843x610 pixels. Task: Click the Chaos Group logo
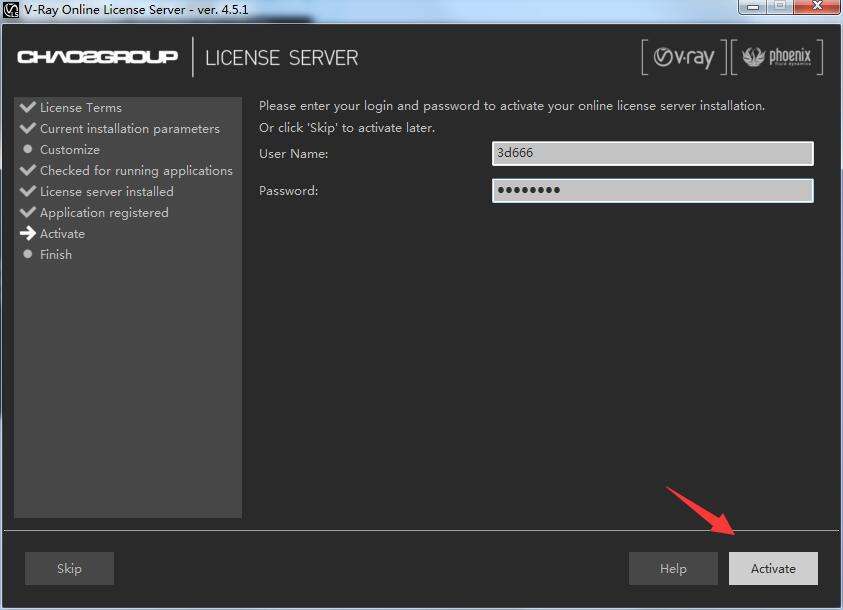97,57
